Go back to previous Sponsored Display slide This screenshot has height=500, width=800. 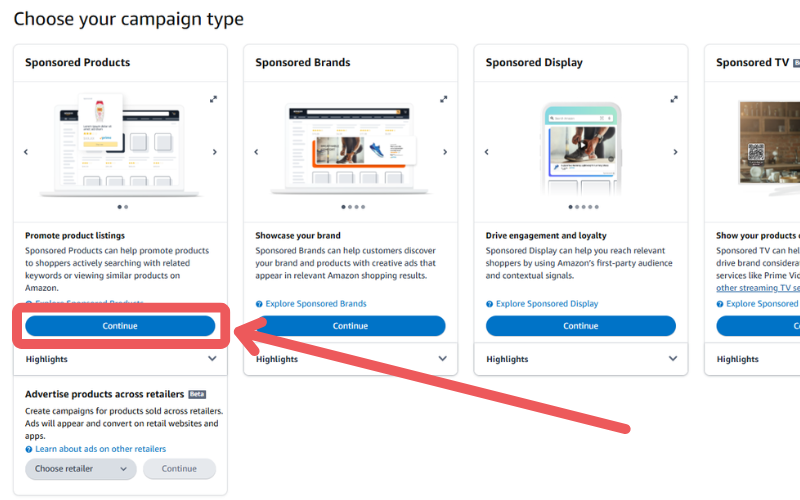click(487, 152)
